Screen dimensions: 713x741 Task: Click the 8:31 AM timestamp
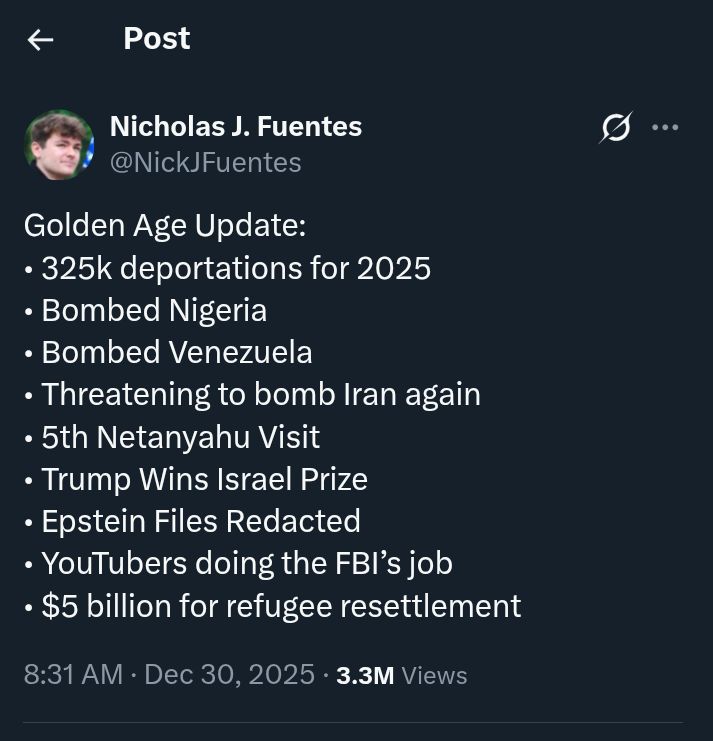73,674
